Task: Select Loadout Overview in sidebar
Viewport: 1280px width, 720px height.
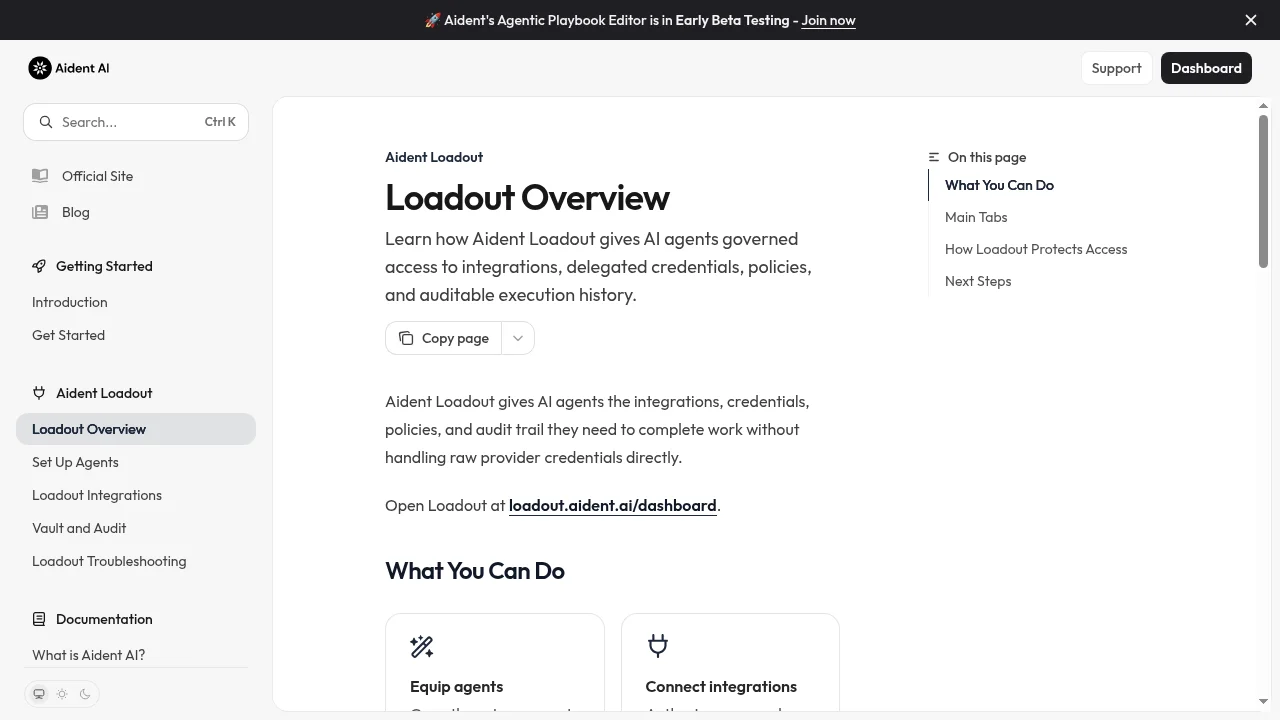Action: pyautogui.click(x=136, y=429)
